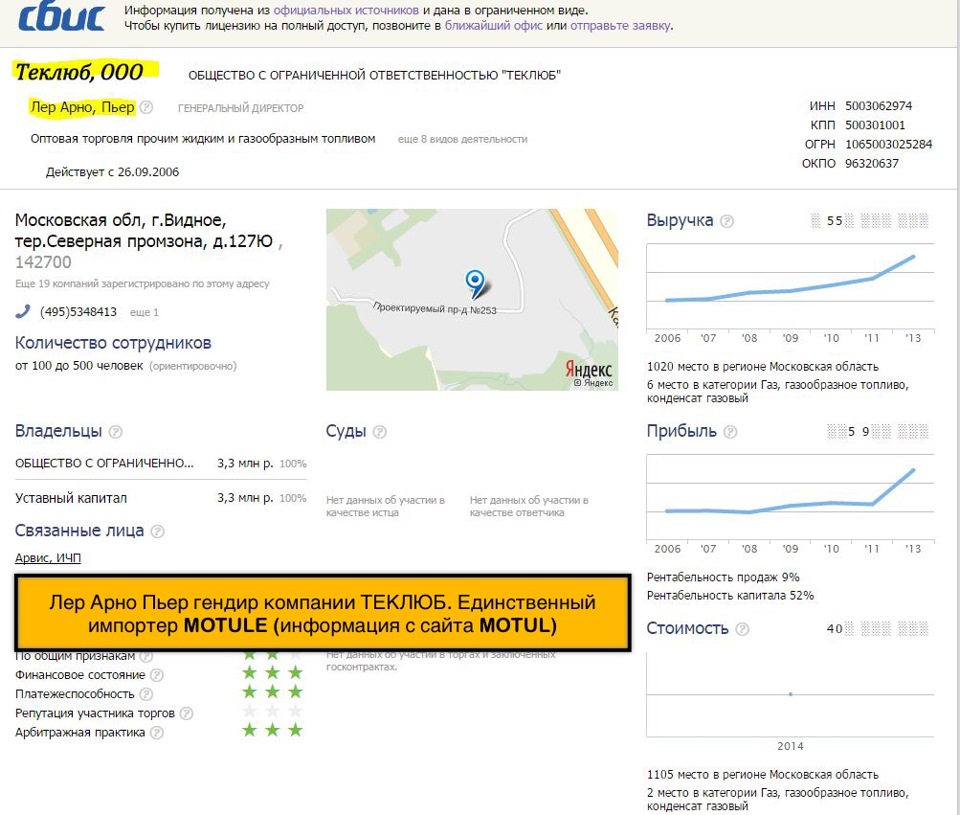Click the Прибыль section heading

(681, 431)
